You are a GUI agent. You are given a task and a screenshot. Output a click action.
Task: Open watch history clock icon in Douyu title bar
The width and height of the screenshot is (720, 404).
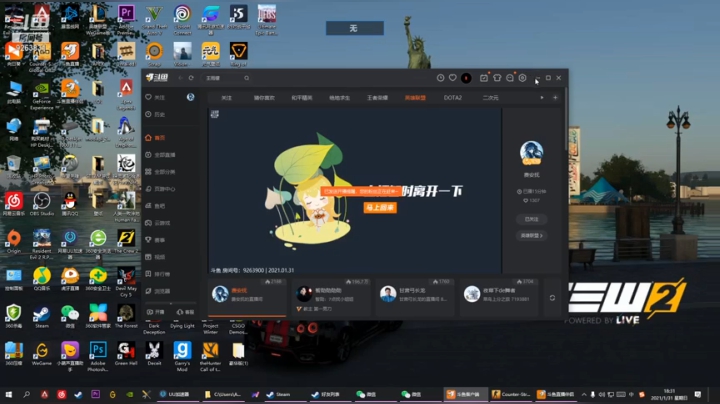coord(440,78)
